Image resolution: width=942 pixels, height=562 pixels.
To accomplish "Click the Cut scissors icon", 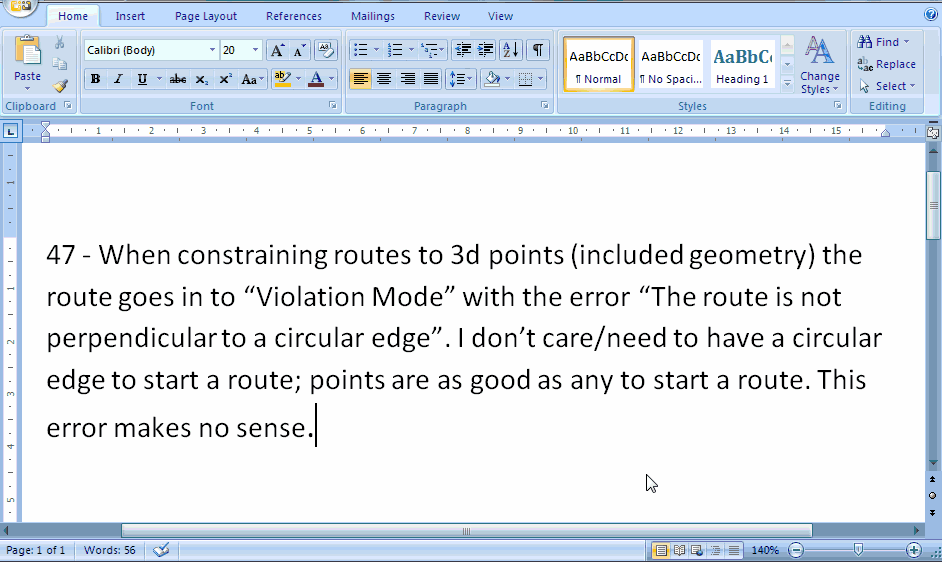I will point(59,43).
